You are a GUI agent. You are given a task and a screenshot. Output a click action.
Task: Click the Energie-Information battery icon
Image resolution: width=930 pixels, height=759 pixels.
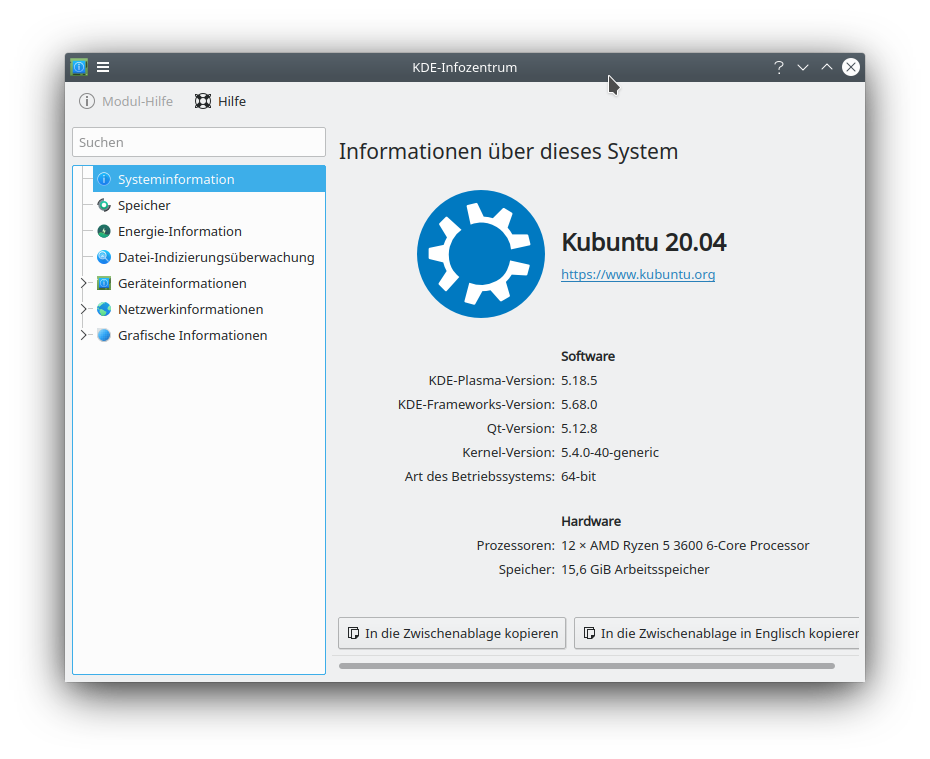(x=104, y=231)
